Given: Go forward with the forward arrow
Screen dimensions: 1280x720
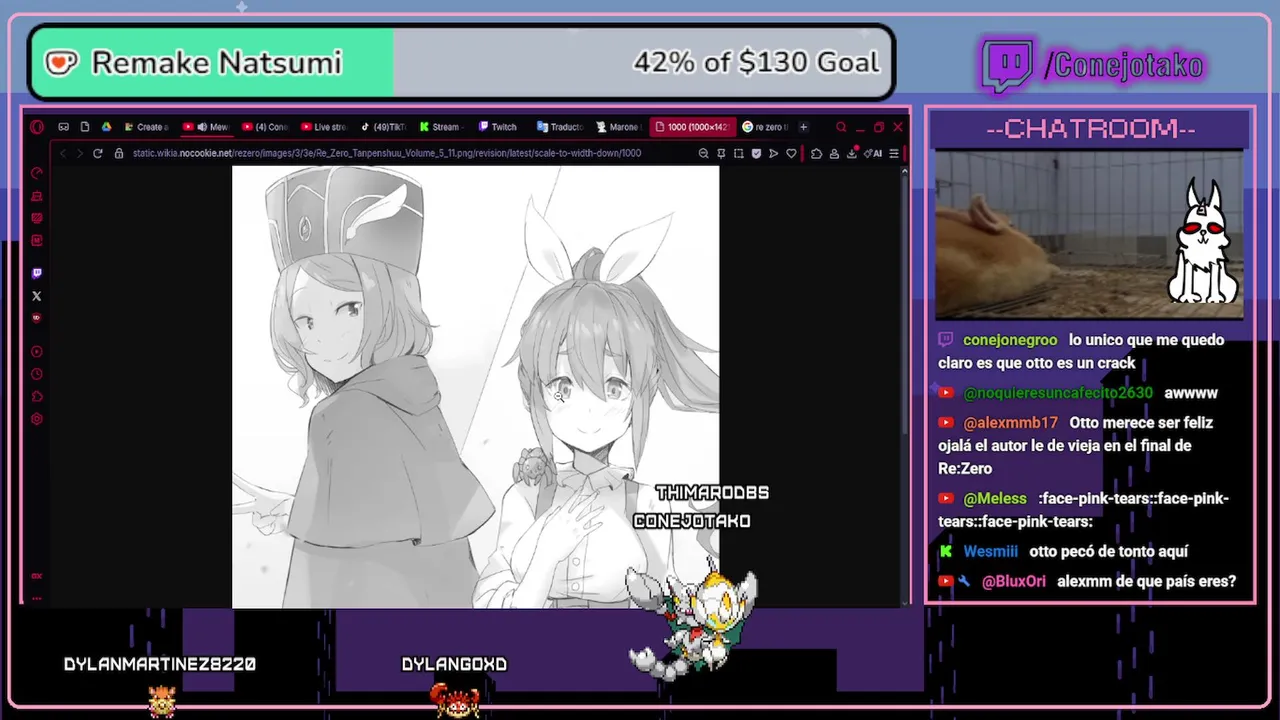Looking at the screenshot, I should pos(79,153).
